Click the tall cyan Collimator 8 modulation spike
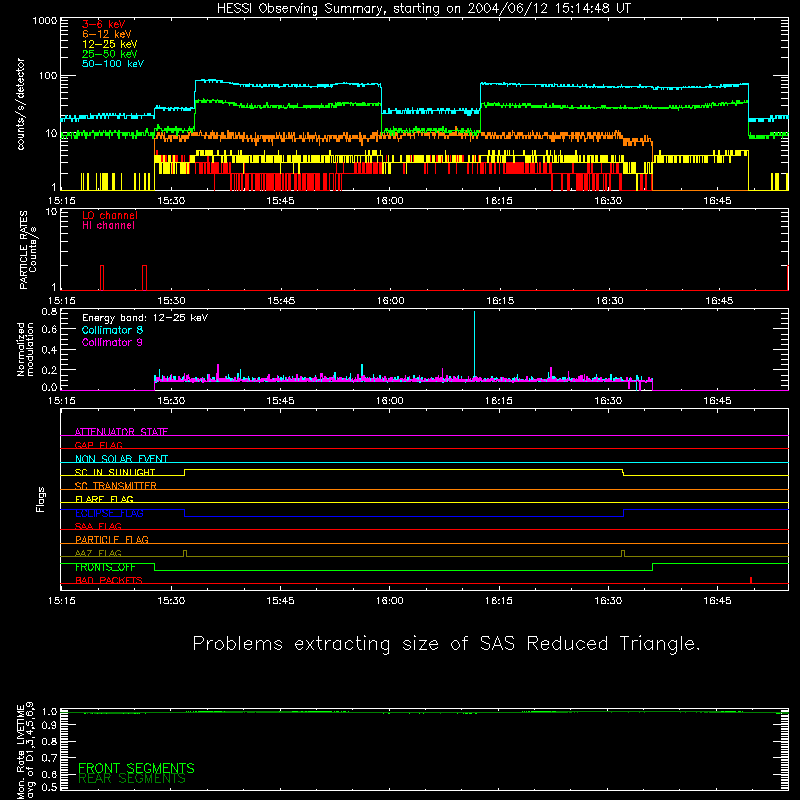 coord(474,344)
